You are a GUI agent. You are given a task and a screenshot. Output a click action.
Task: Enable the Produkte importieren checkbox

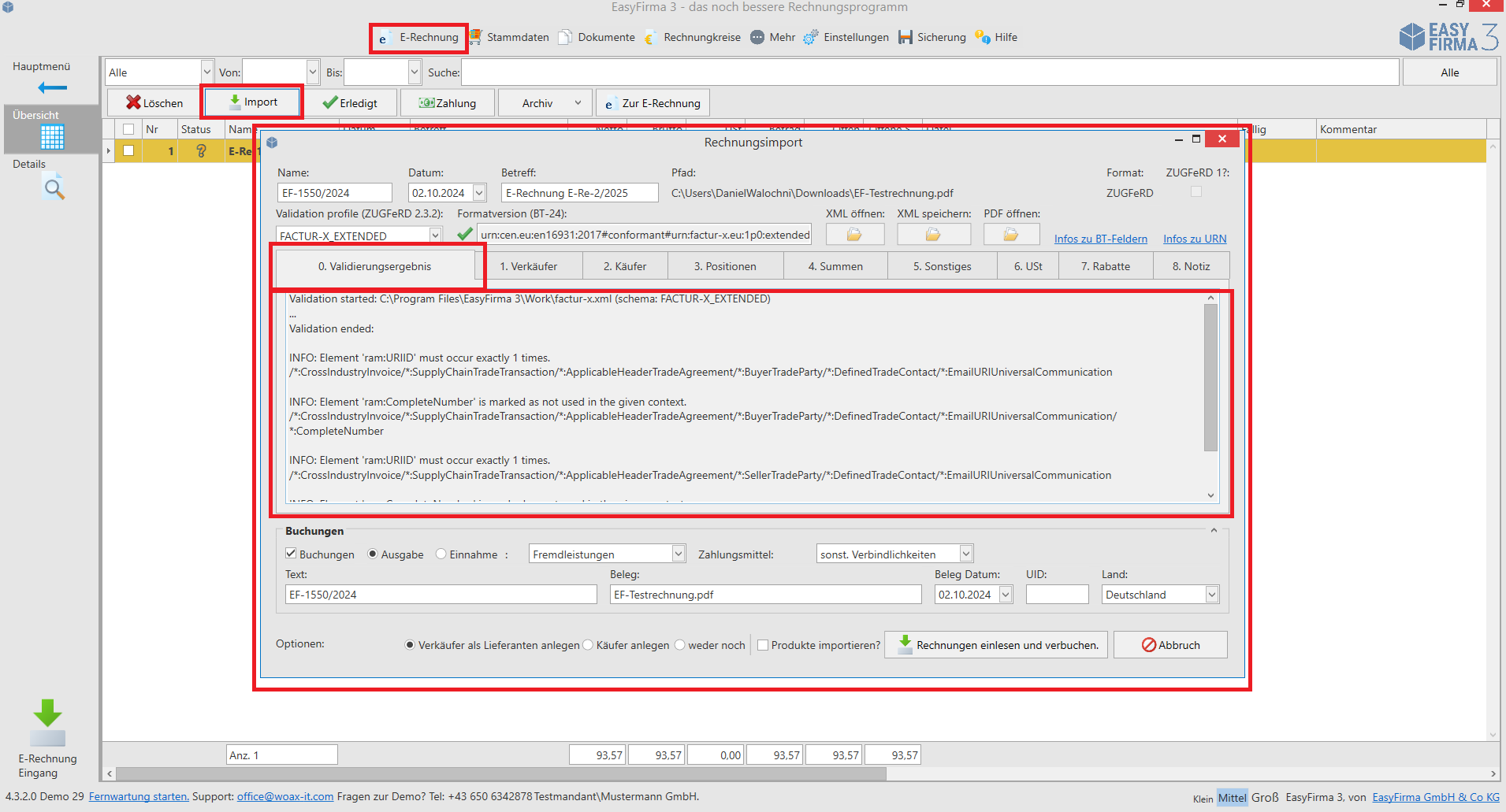tap(763, 645)
